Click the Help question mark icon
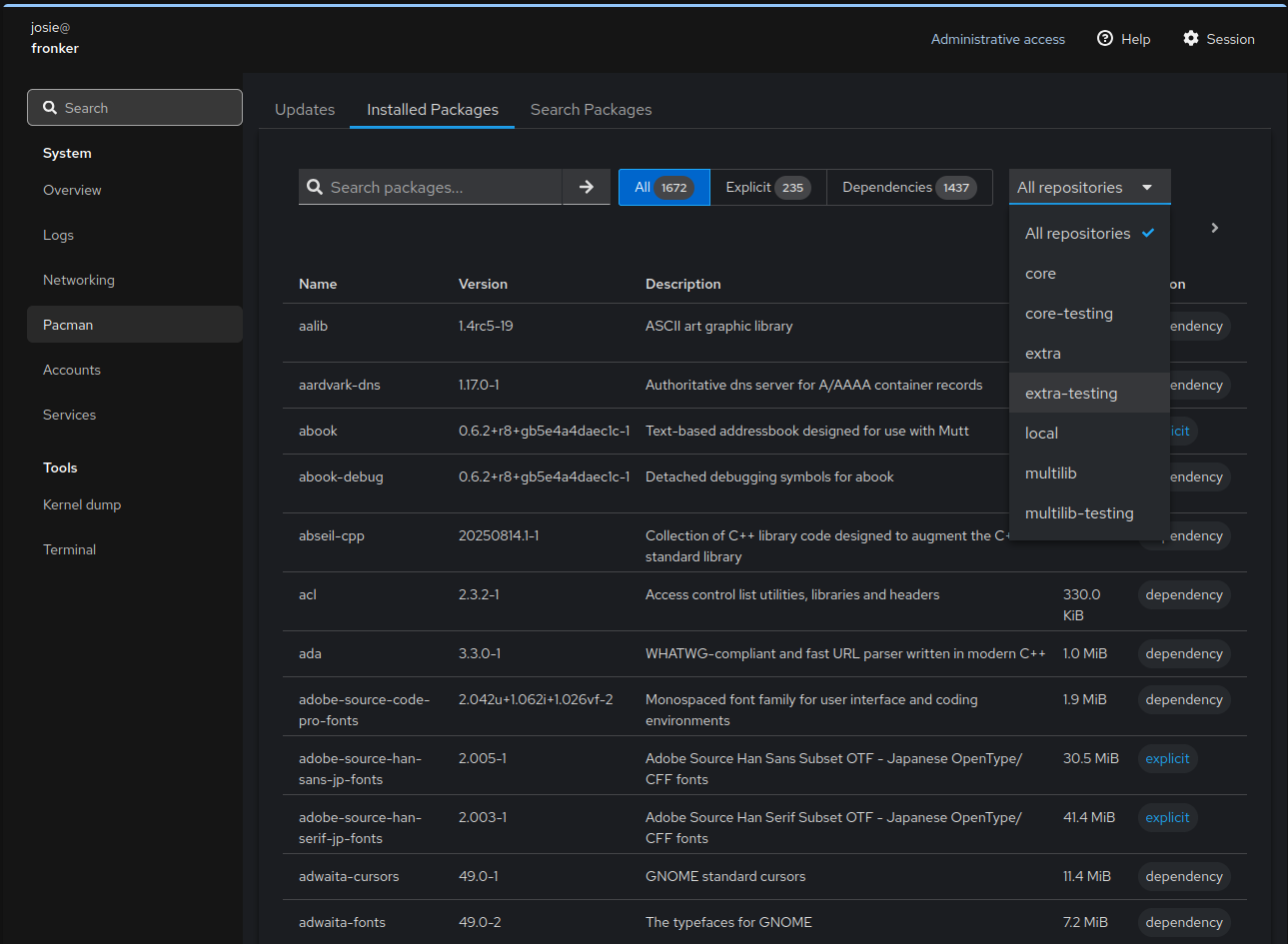1288x944 pixels. pos(1105,39)
